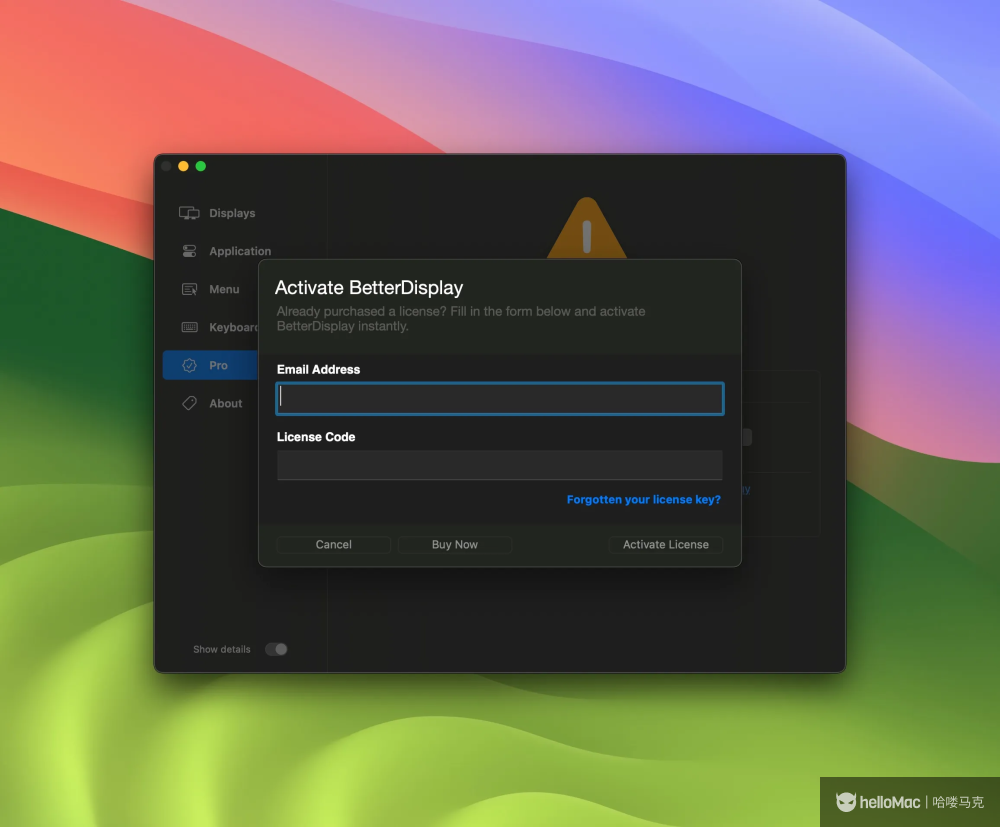The width and height of the screenshot is (1000, 827).
Task: Open the Forgotten your license key link
Action: (x=643, y=499)
